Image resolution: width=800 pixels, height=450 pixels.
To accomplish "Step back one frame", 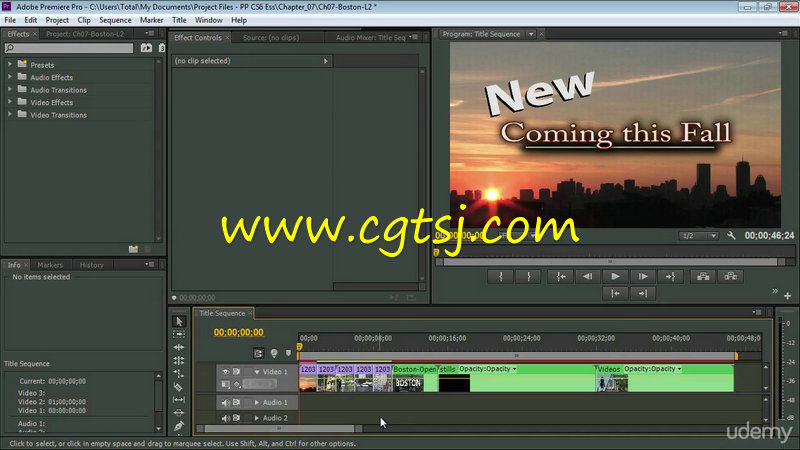I will pos(588,277).
